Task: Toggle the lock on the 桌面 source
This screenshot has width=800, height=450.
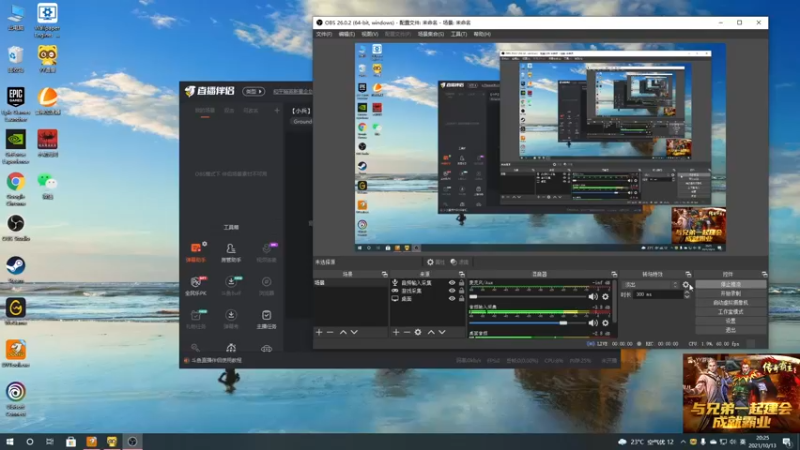Action: click(461, 298)
